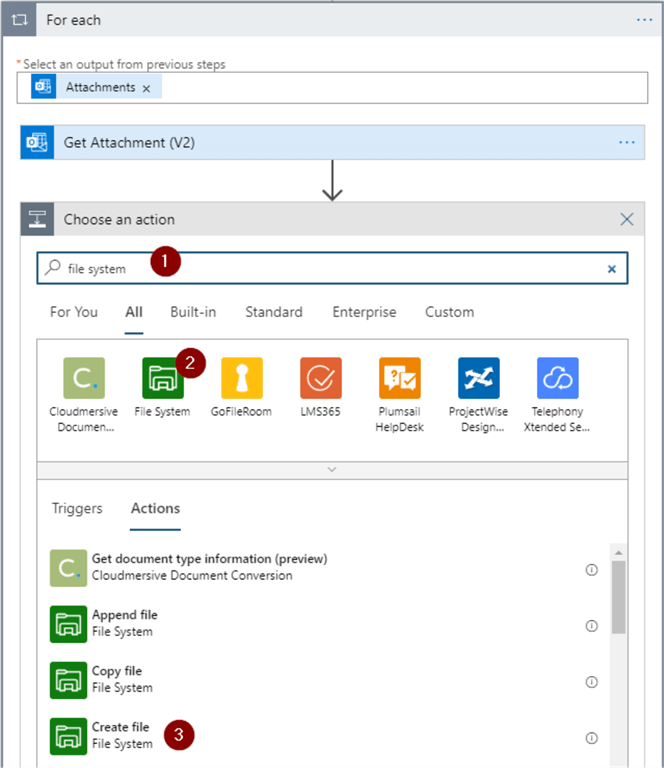
Task: Switch to the Triggers tab
Action: point(77,508)
